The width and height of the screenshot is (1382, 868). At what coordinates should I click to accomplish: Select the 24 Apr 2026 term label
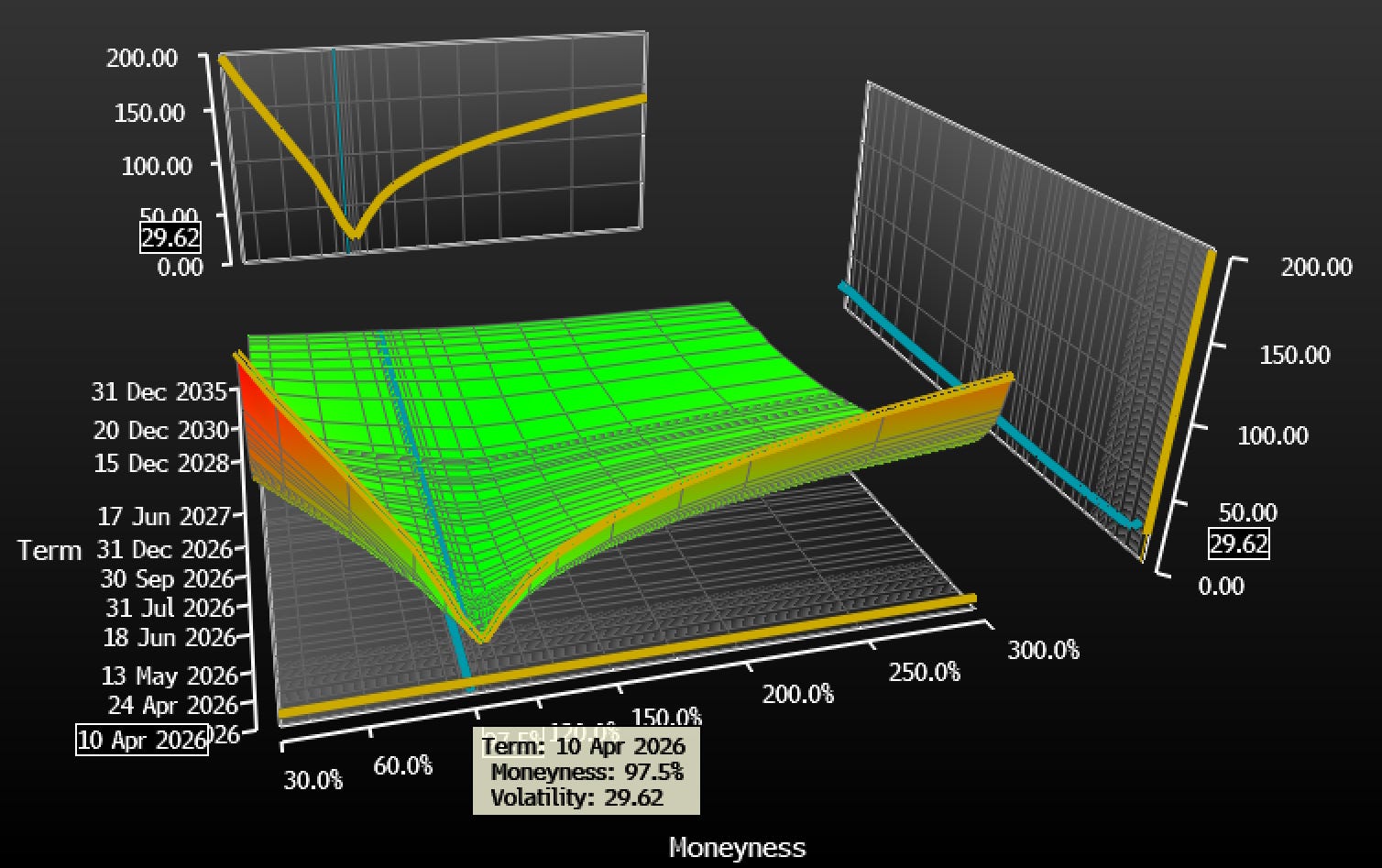click(173, 706)
